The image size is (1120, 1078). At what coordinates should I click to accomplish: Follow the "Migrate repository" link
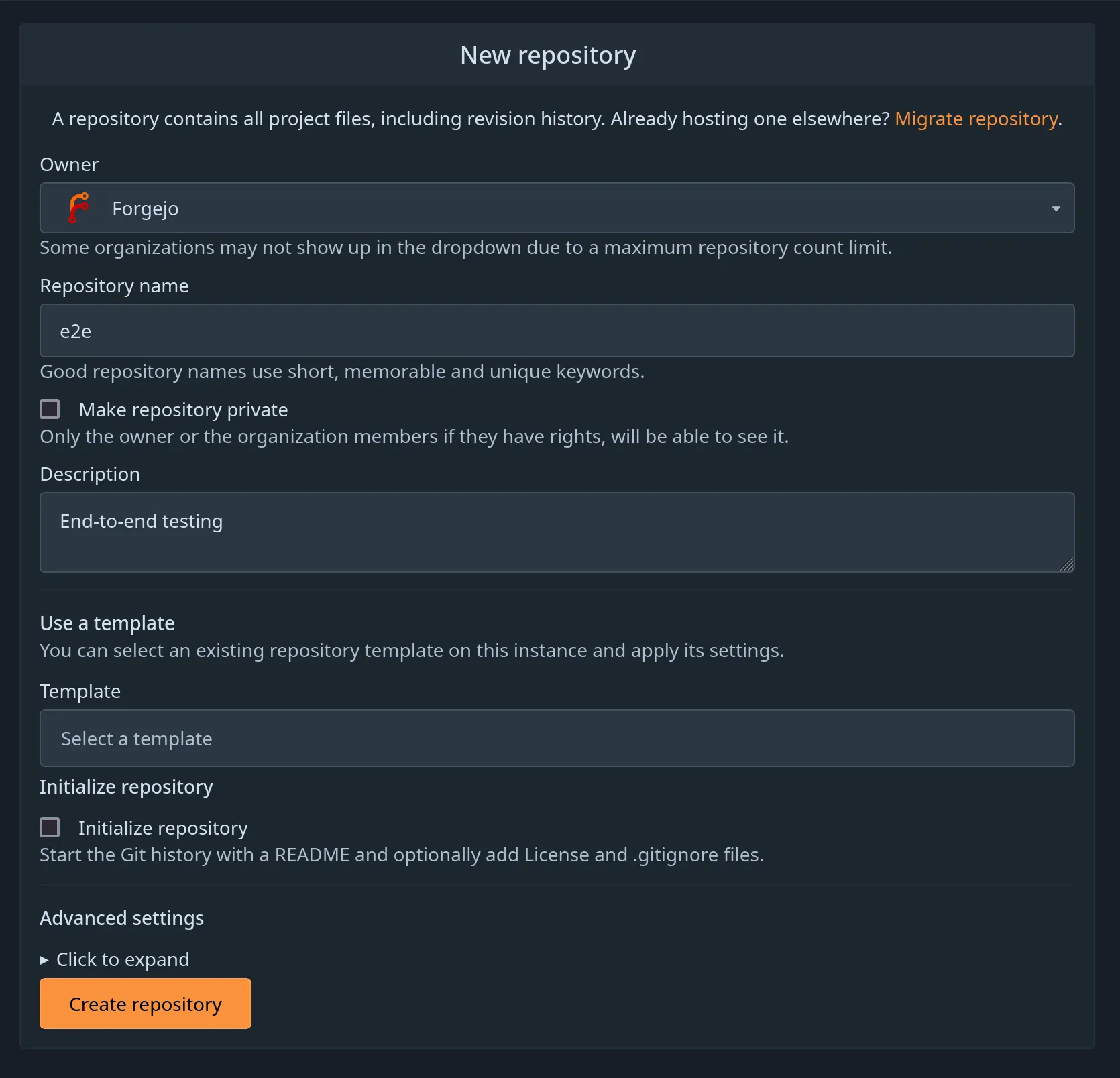tap(976, 119)
